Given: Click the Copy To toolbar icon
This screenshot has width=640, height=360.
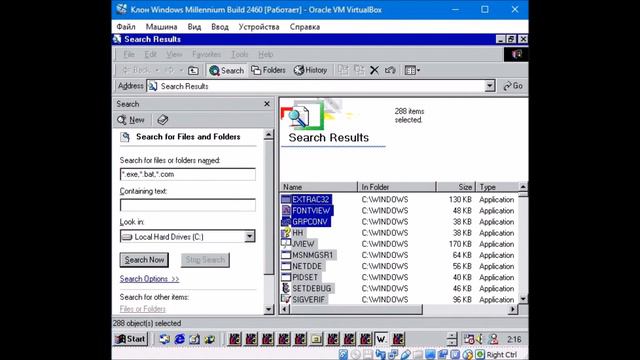Looking at the screenshot, I should [359, 70].
